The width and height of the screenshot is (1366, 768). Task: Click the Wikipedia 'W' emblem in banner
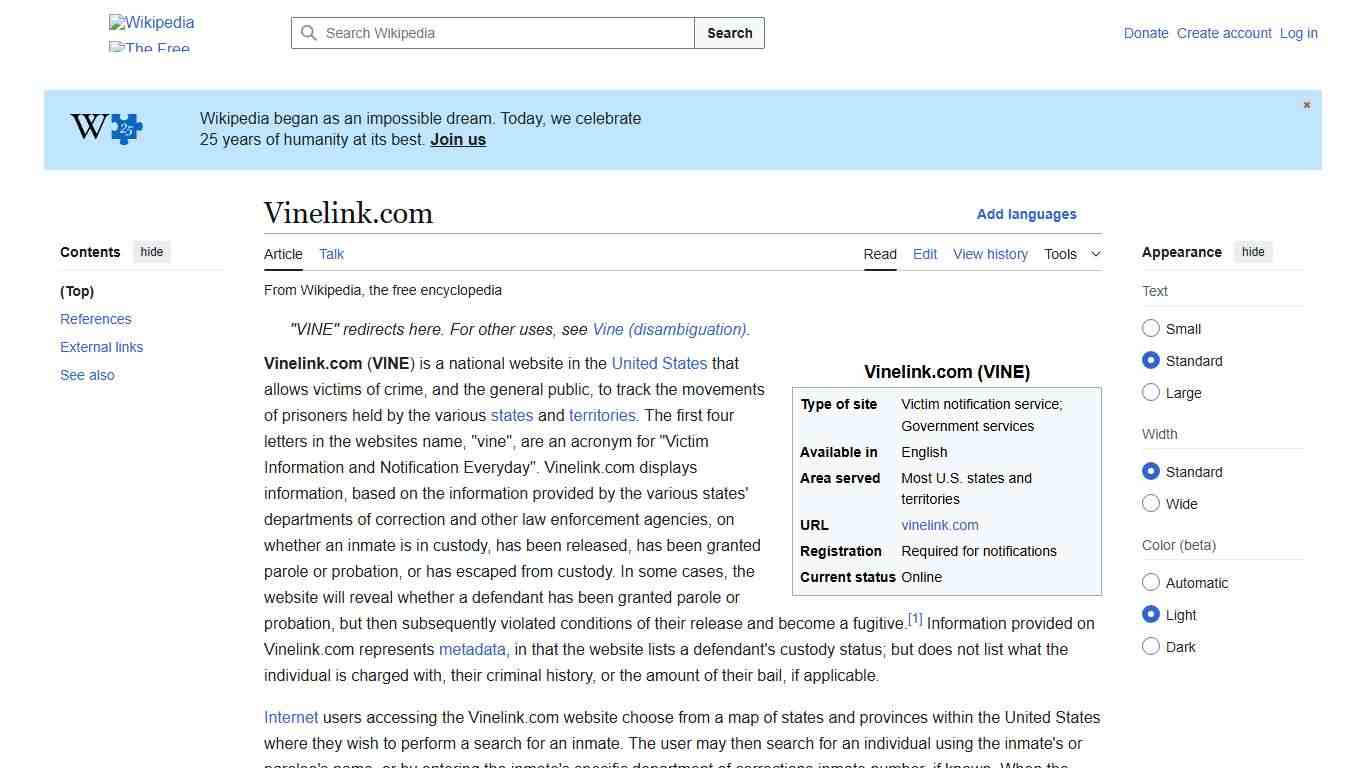coord(88,127)
